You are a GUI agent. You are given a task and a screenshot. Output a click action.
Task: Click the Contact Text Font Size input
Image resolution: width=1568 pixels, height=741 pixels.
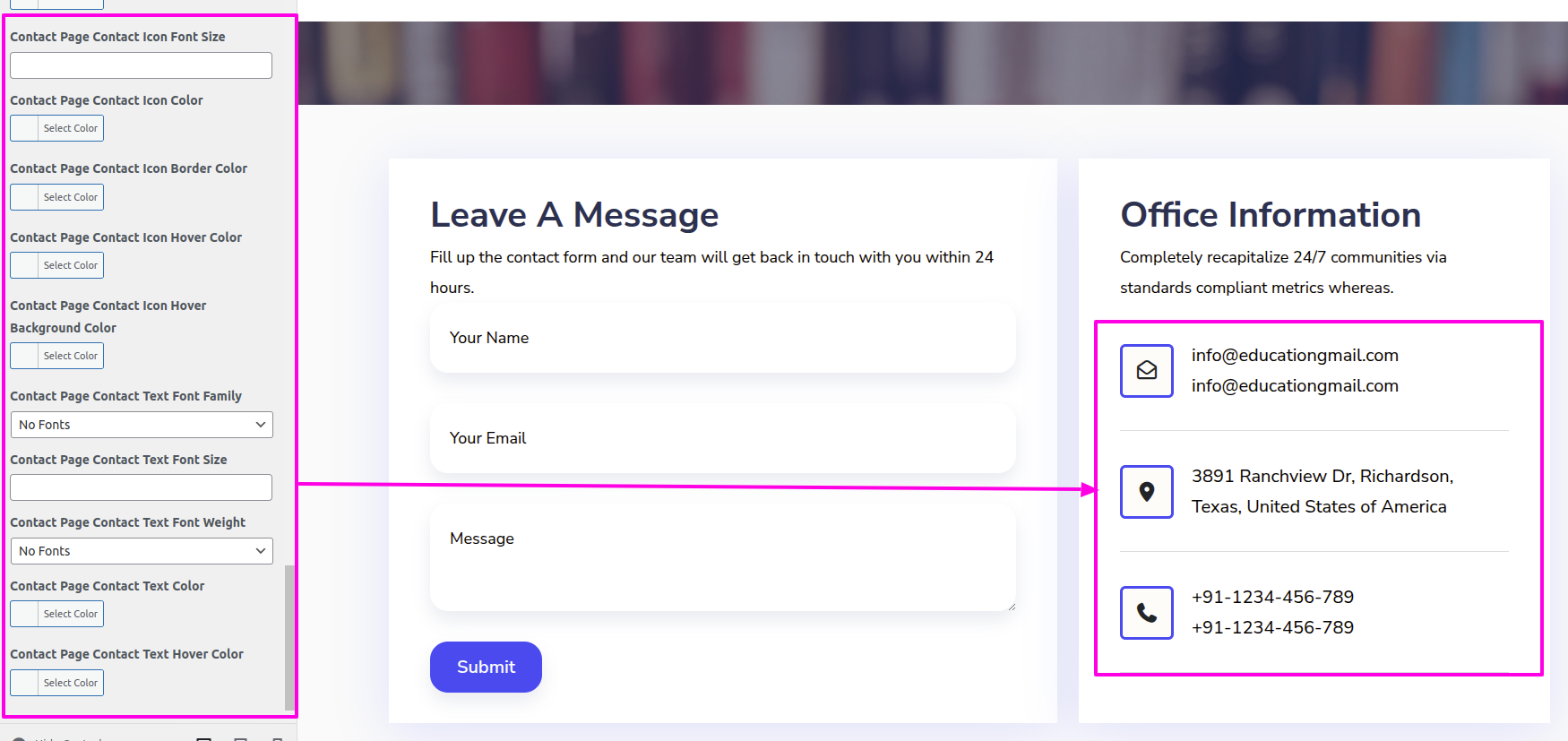[x=142, y=487]
